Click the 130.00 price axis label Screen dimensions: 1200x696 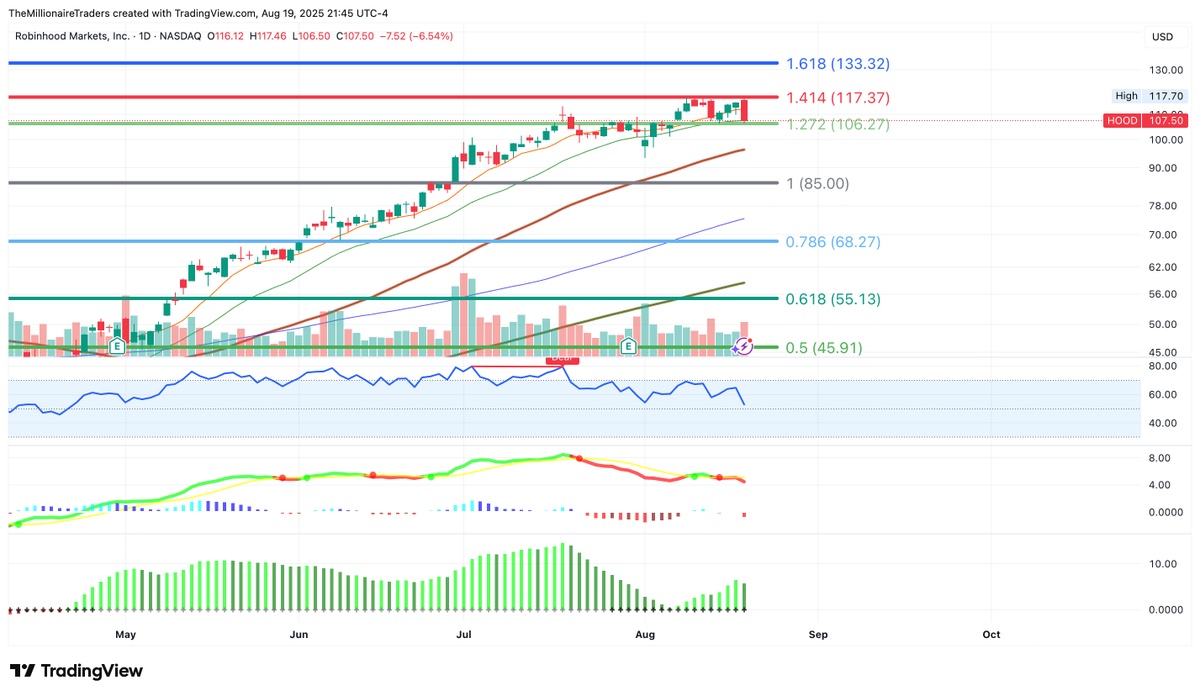(1165, 70)
